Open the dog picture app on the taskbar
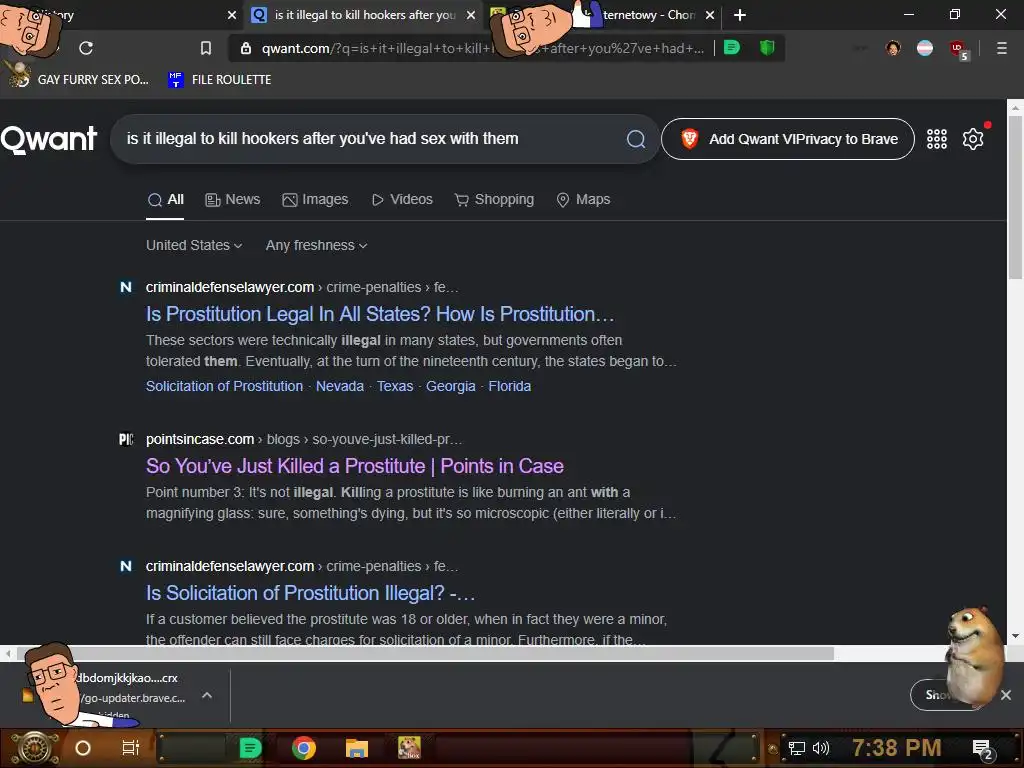The width and height of the screenshot is (1024, 768). pos(409,748)
